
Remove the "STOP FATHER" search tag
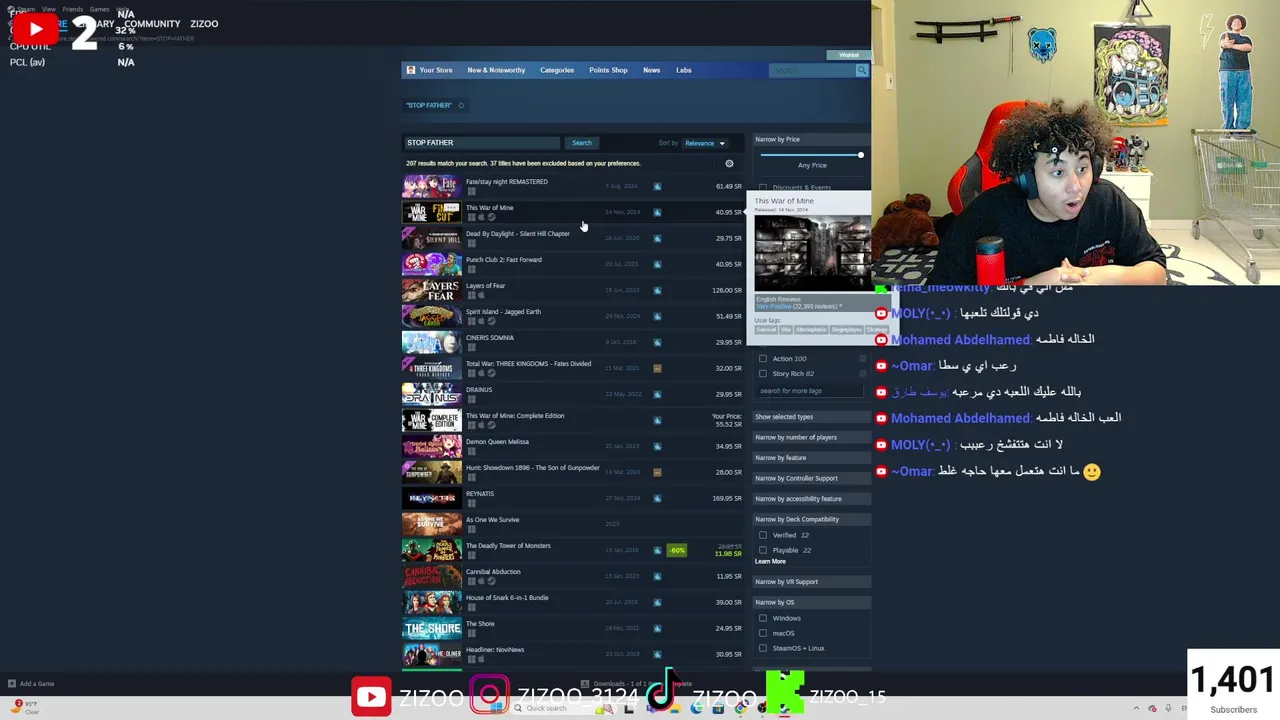[x=461, y=105]
